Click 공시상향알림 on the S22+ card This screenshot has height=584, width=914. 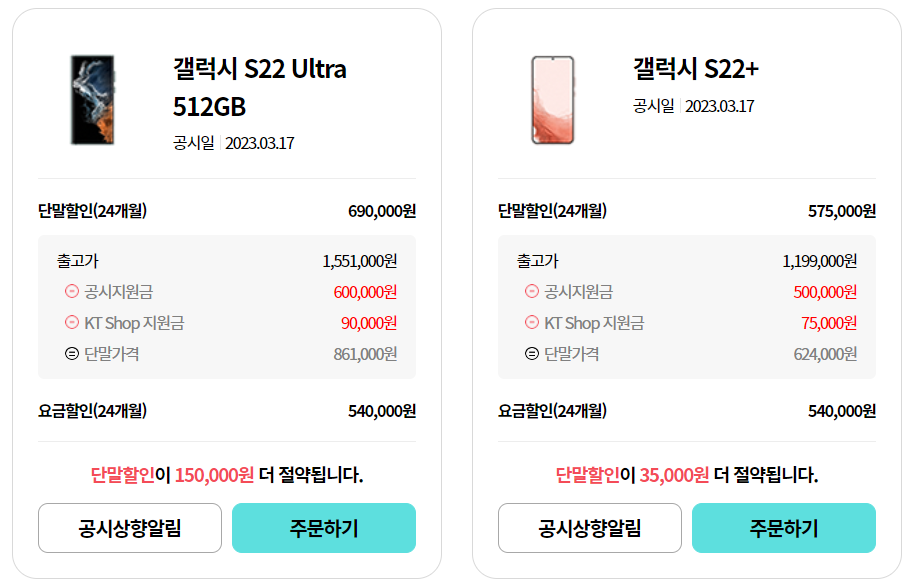point(589,528)
